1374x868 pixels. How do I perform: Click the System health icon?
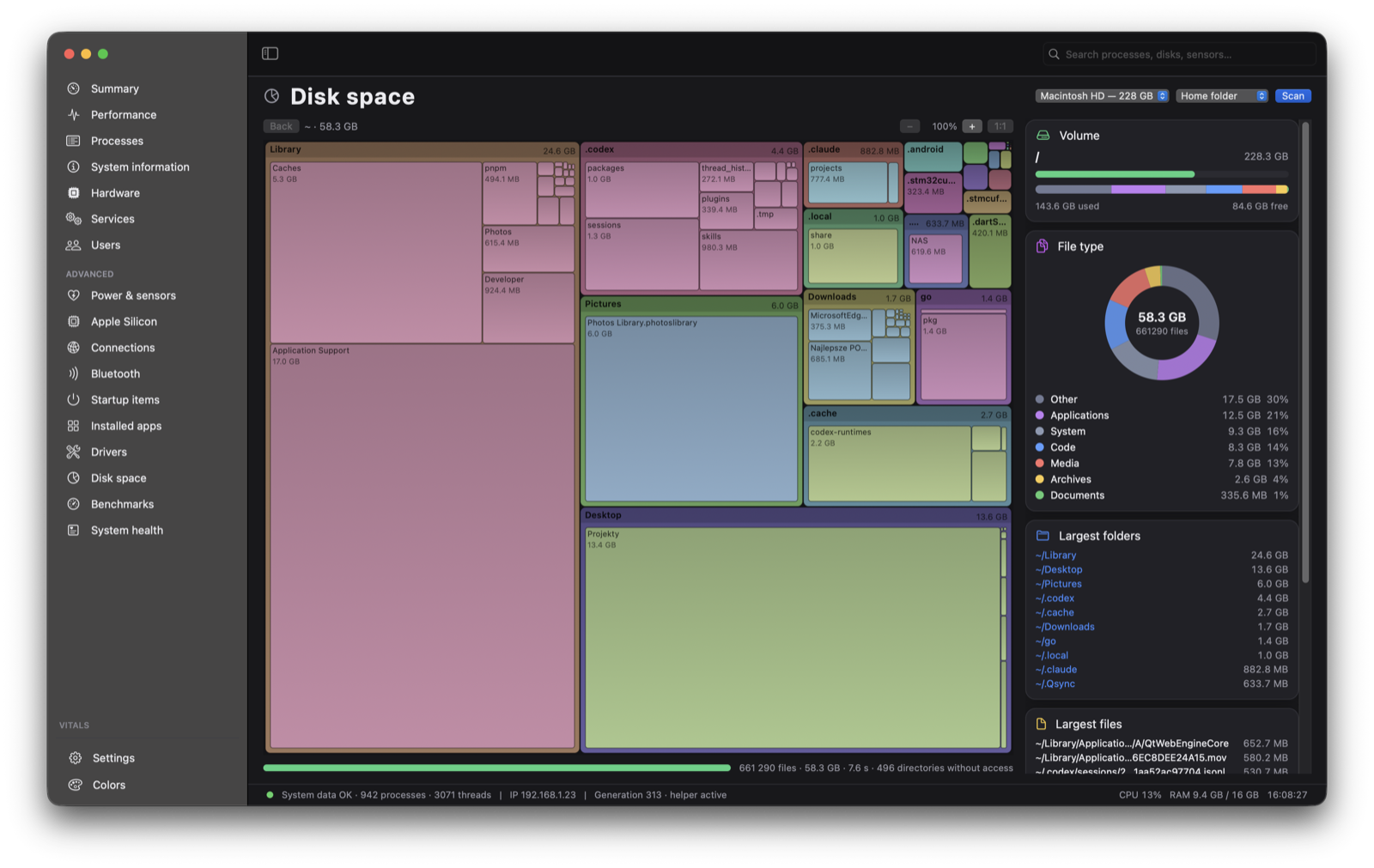[x=74, y=530]
